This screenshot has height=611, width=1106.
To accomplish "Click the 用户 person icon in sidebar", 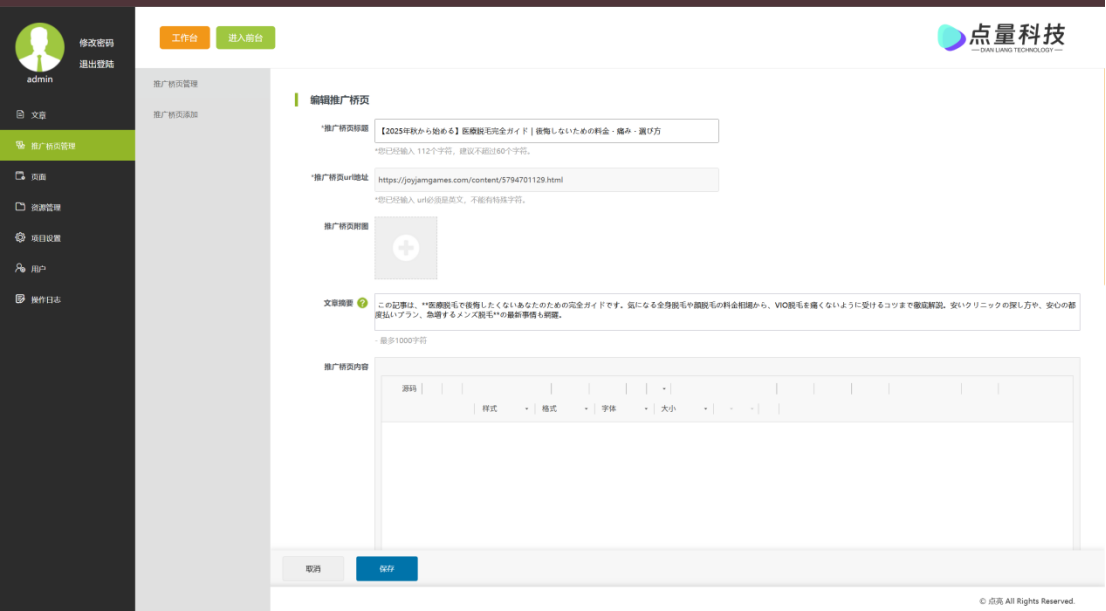I will click(x=20, y=269).
